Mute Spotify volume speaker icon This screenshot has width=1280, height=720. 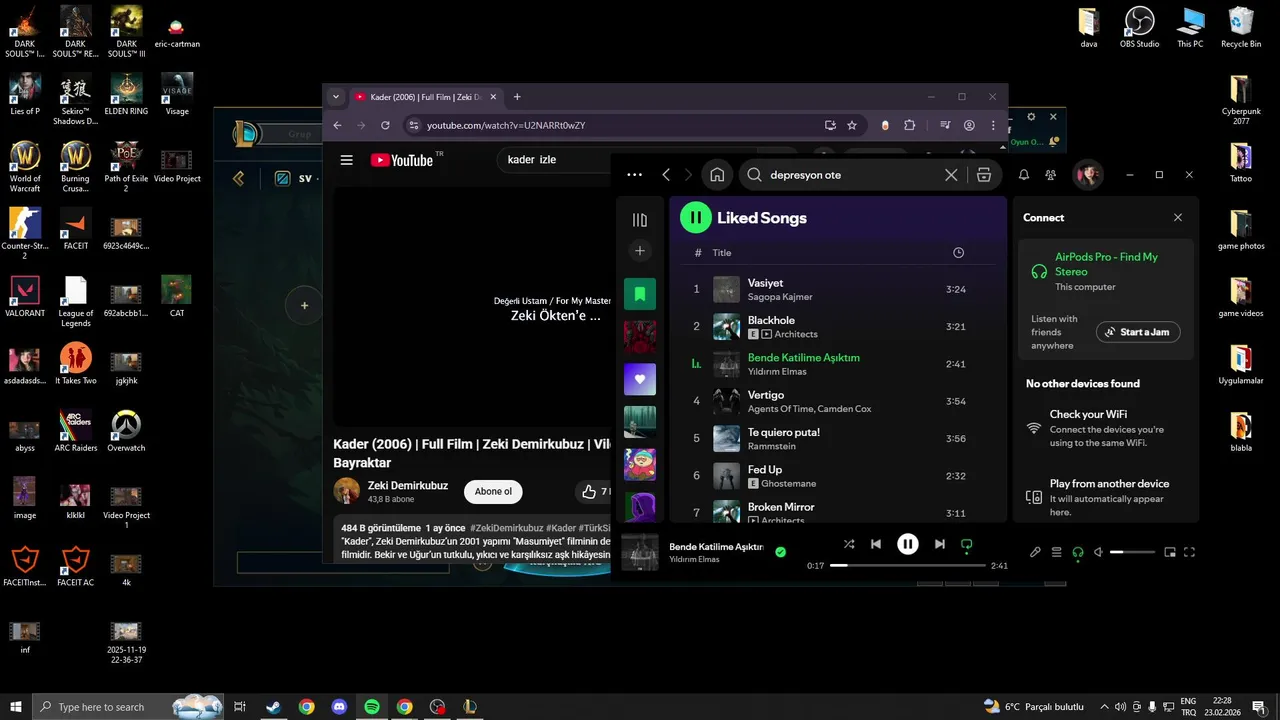[x=1098, y=552]
